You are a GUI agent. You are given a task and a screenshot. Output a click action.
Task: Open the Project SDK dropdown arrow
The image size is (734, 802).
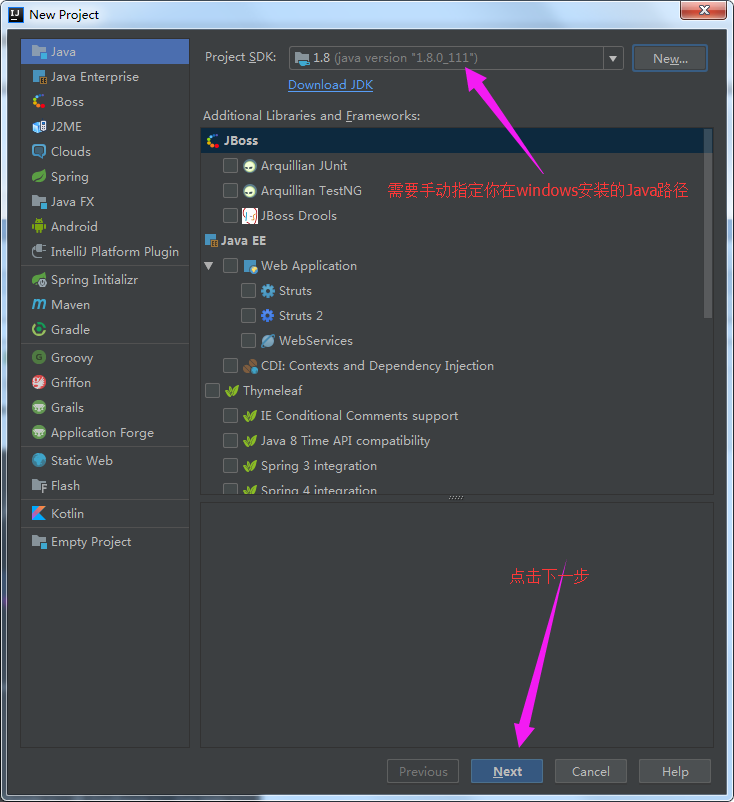[613, 58]
